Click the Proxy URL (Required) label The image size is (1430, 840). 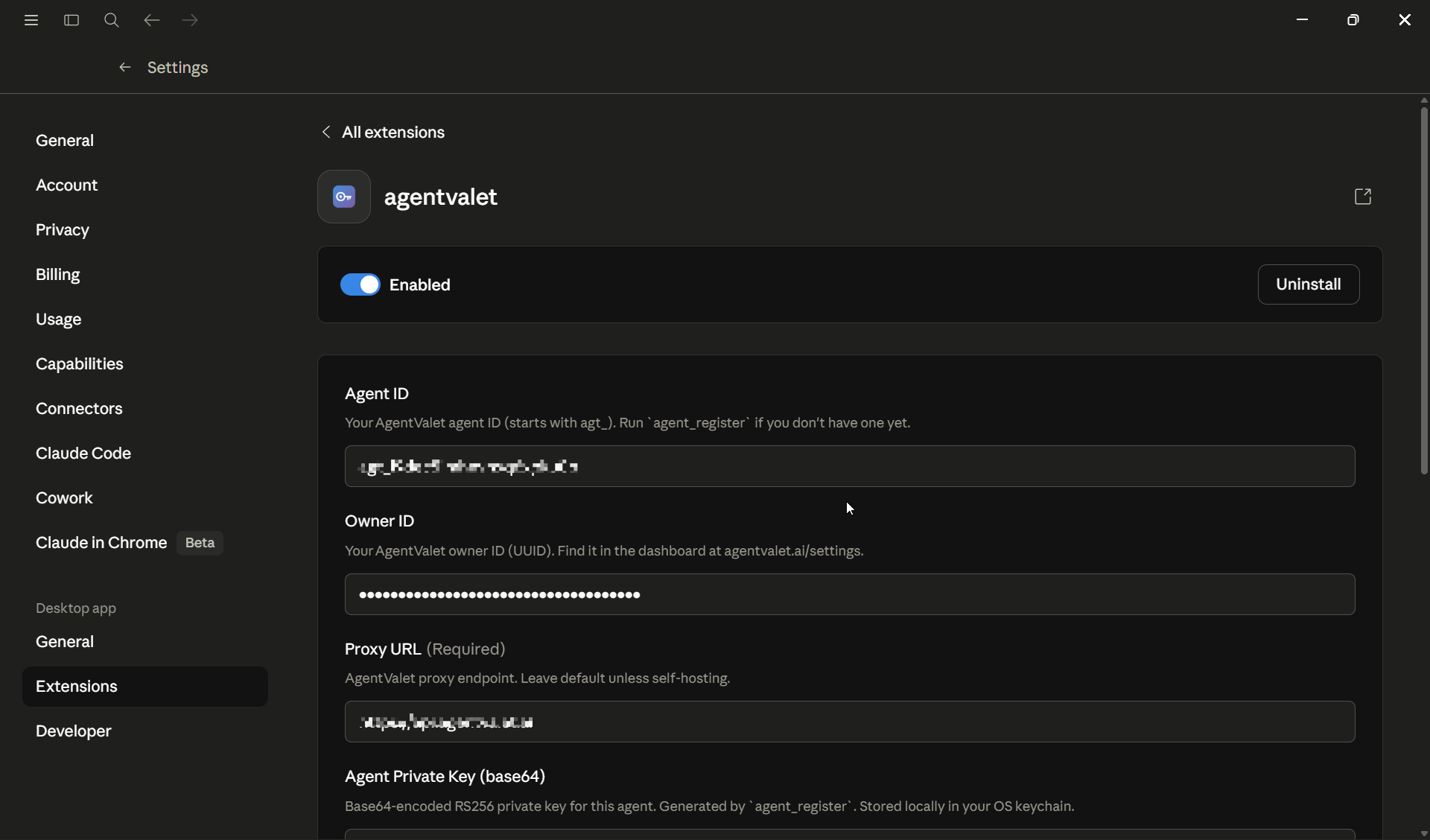[x=425, y=649]
